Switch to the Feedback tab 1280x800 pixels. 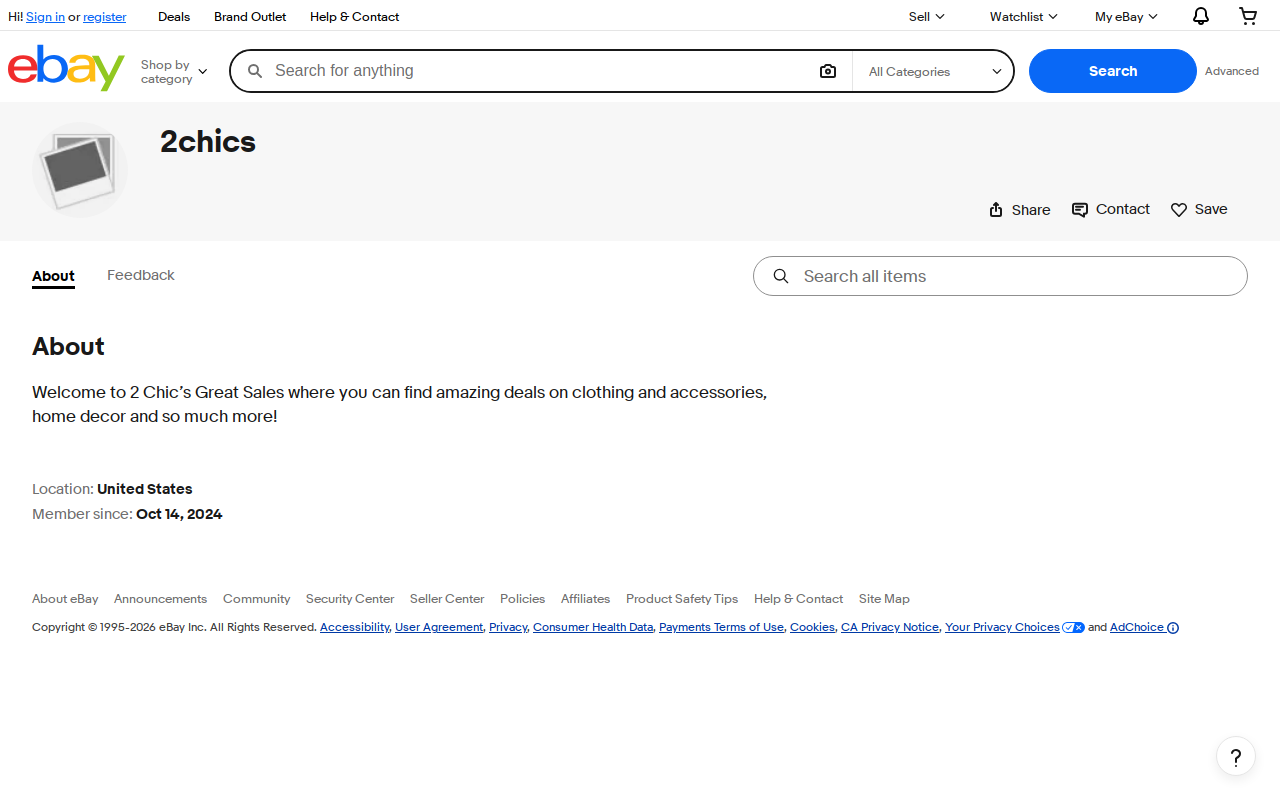141,275
